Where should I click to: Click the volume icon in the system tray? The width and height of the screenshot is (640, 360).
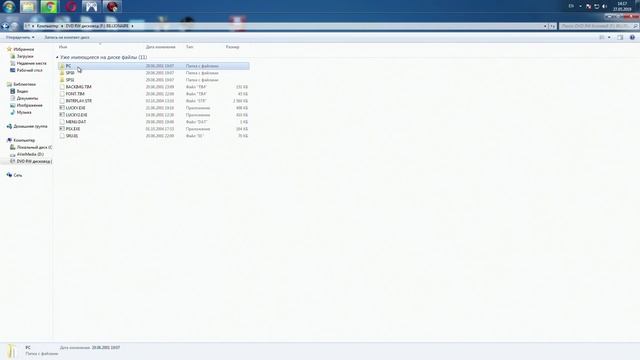[604, 7]
